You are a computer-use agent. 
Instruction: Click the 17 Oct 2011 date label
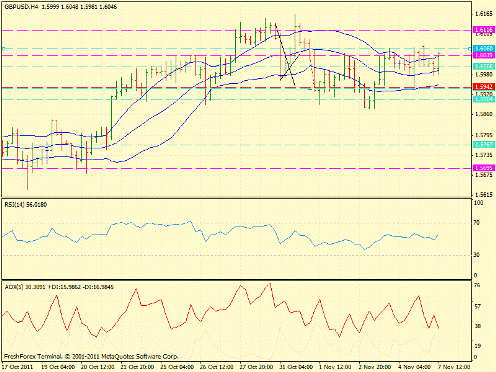pos(18,367)
